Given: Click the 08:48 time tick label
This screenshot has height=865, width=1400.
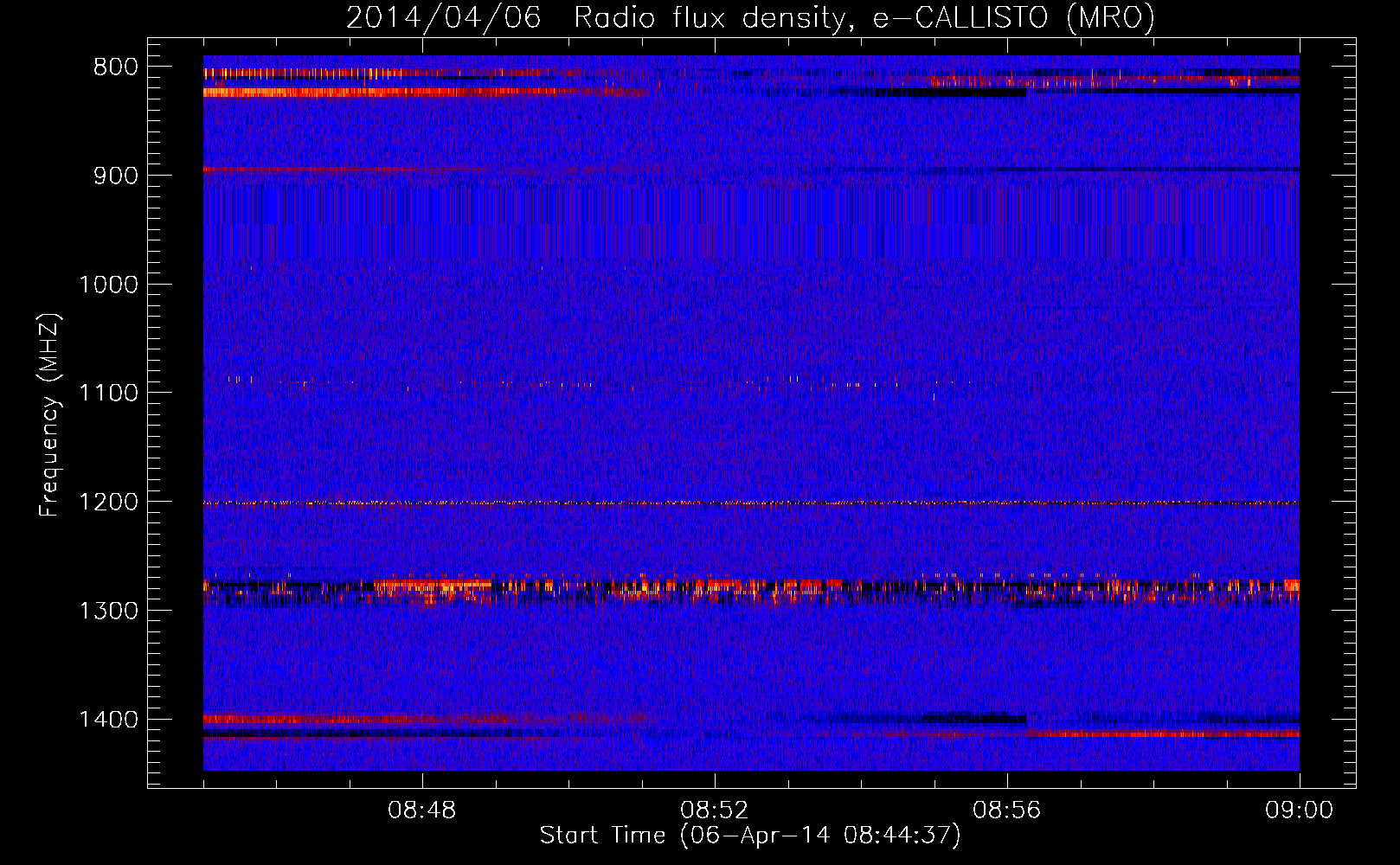Looking at the screenshot, I should [x=422, y=811].
